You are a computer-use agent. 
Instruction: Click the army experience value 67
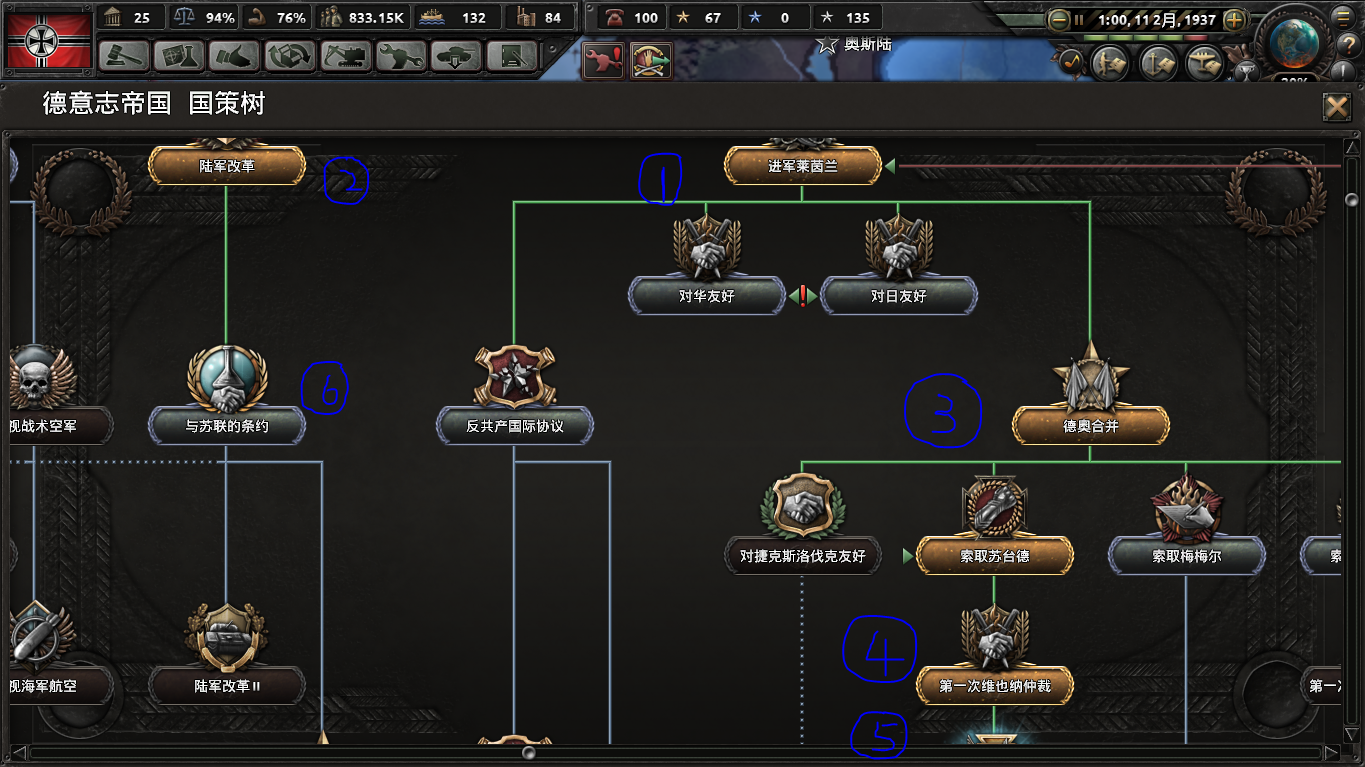click(x=703, y=17)
